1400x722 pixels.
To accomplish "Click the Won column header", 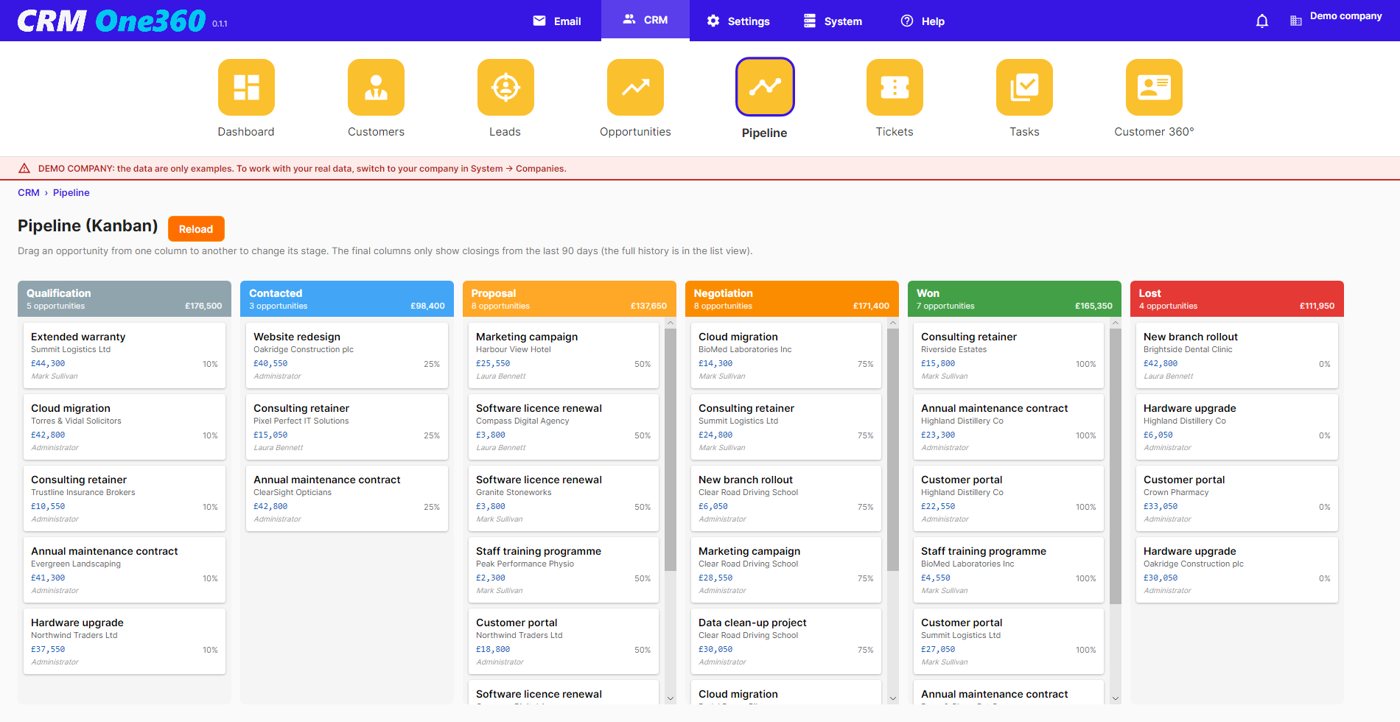I will click(x=1014, y=299).
